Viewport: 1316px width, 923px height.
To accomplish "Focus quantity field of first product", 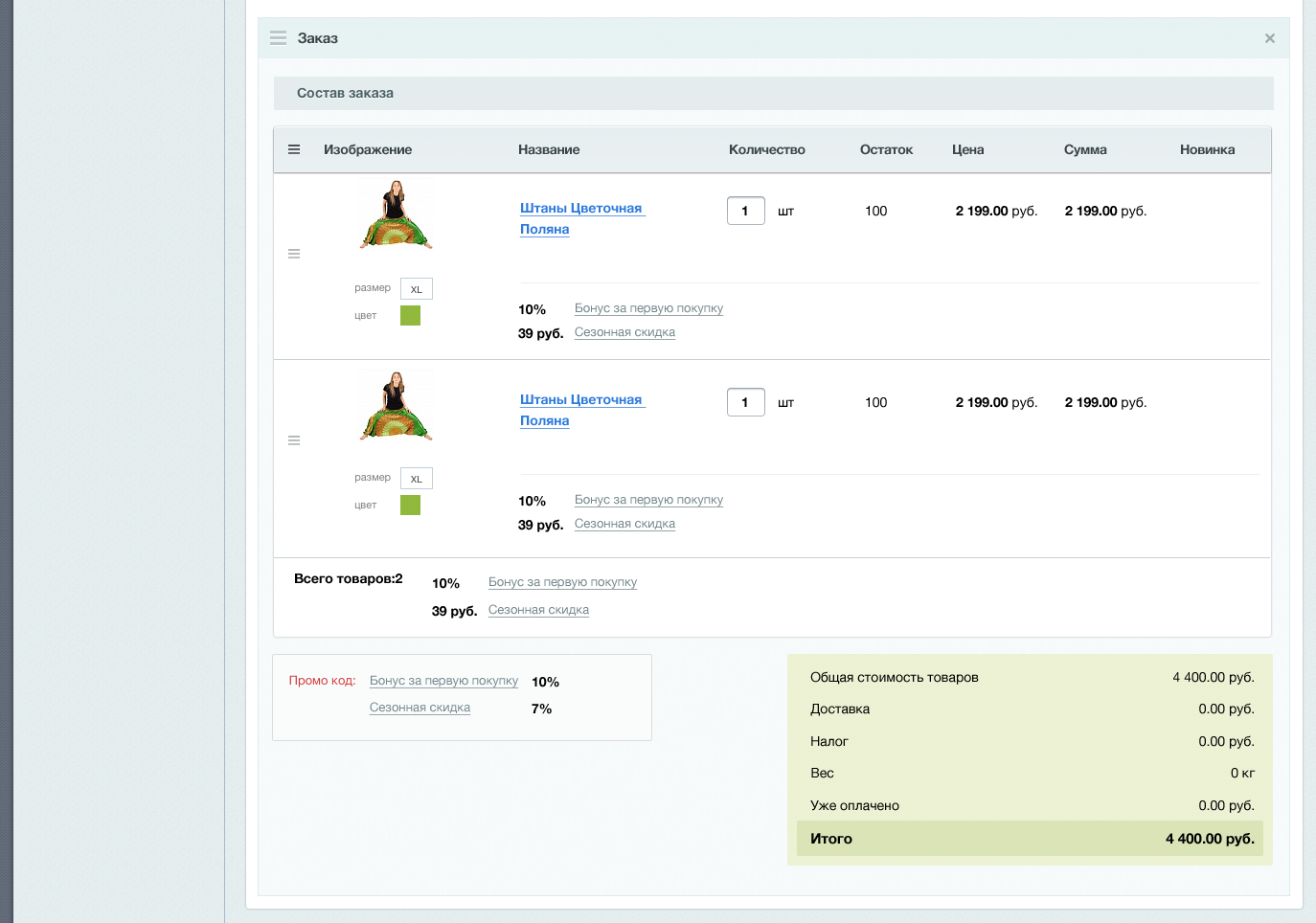I will point(745,211).
